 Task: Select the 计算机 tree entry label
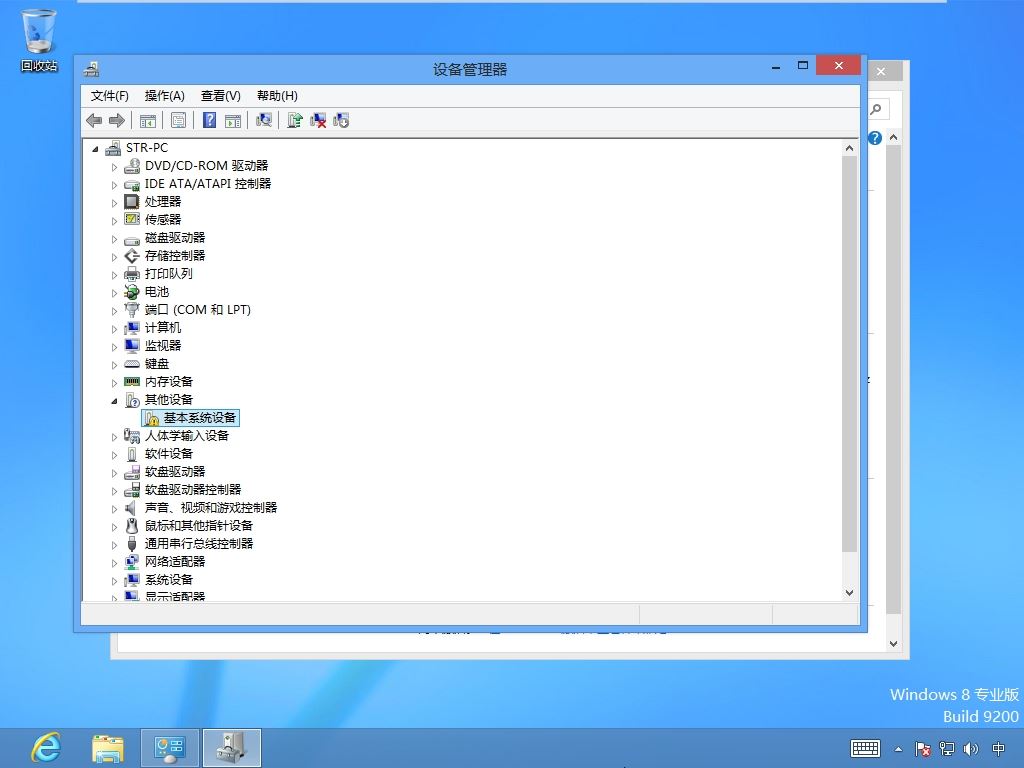pos(163,328)
